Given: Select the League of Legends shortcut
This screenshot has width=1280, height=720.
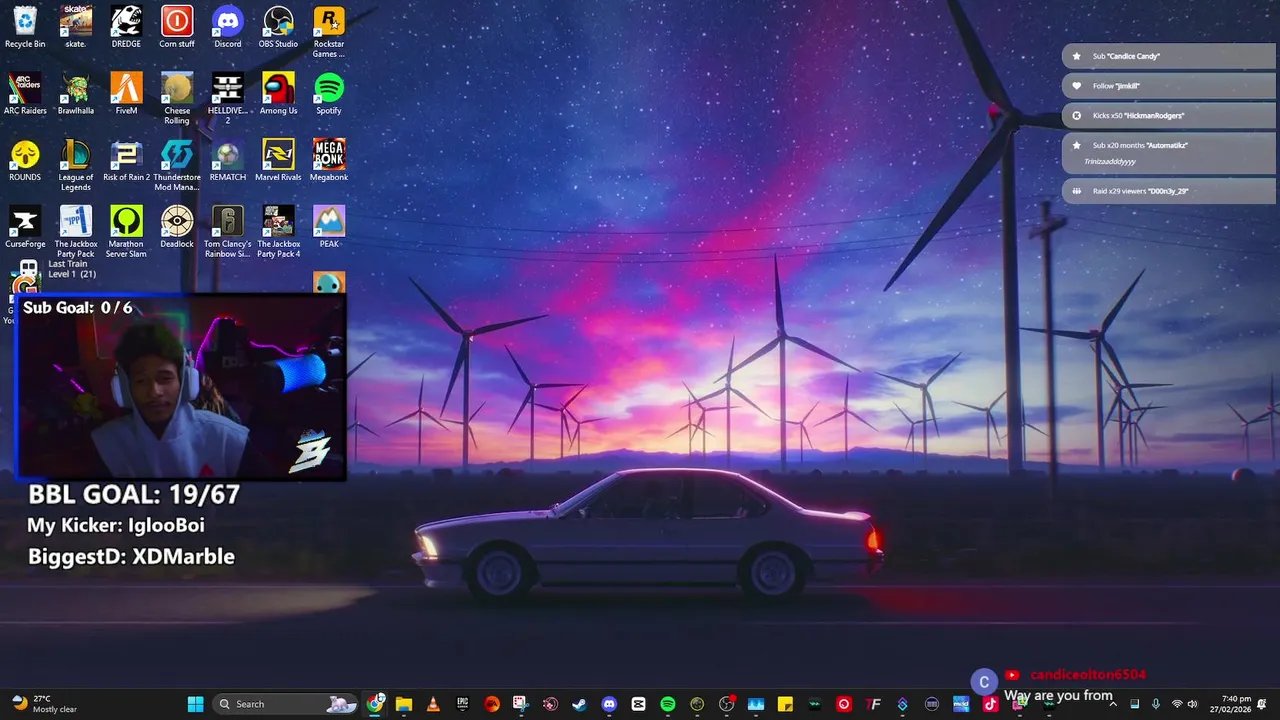Looking at the screenshot, I should pos(76,165).
